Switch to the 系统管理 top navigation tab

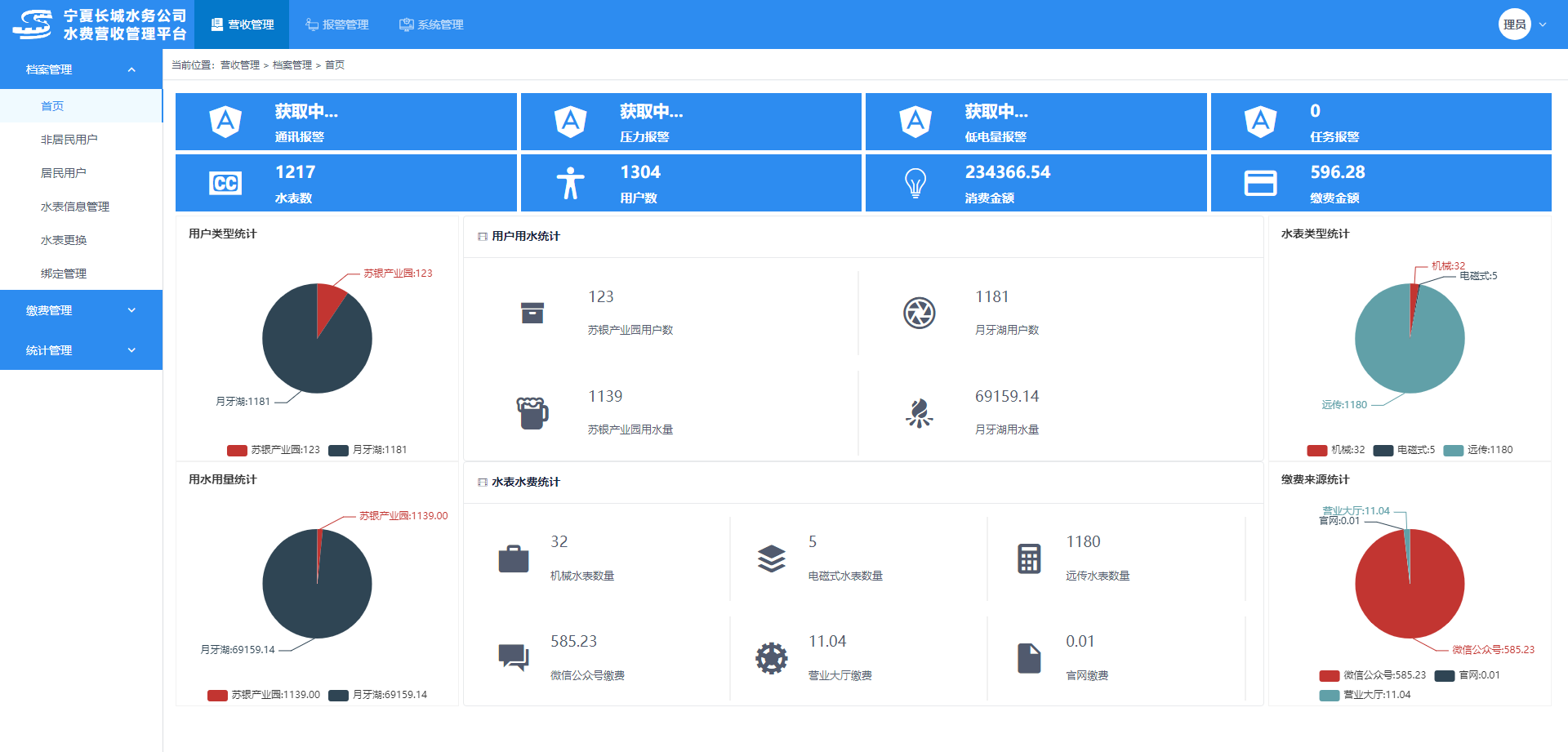coord(432,24)
